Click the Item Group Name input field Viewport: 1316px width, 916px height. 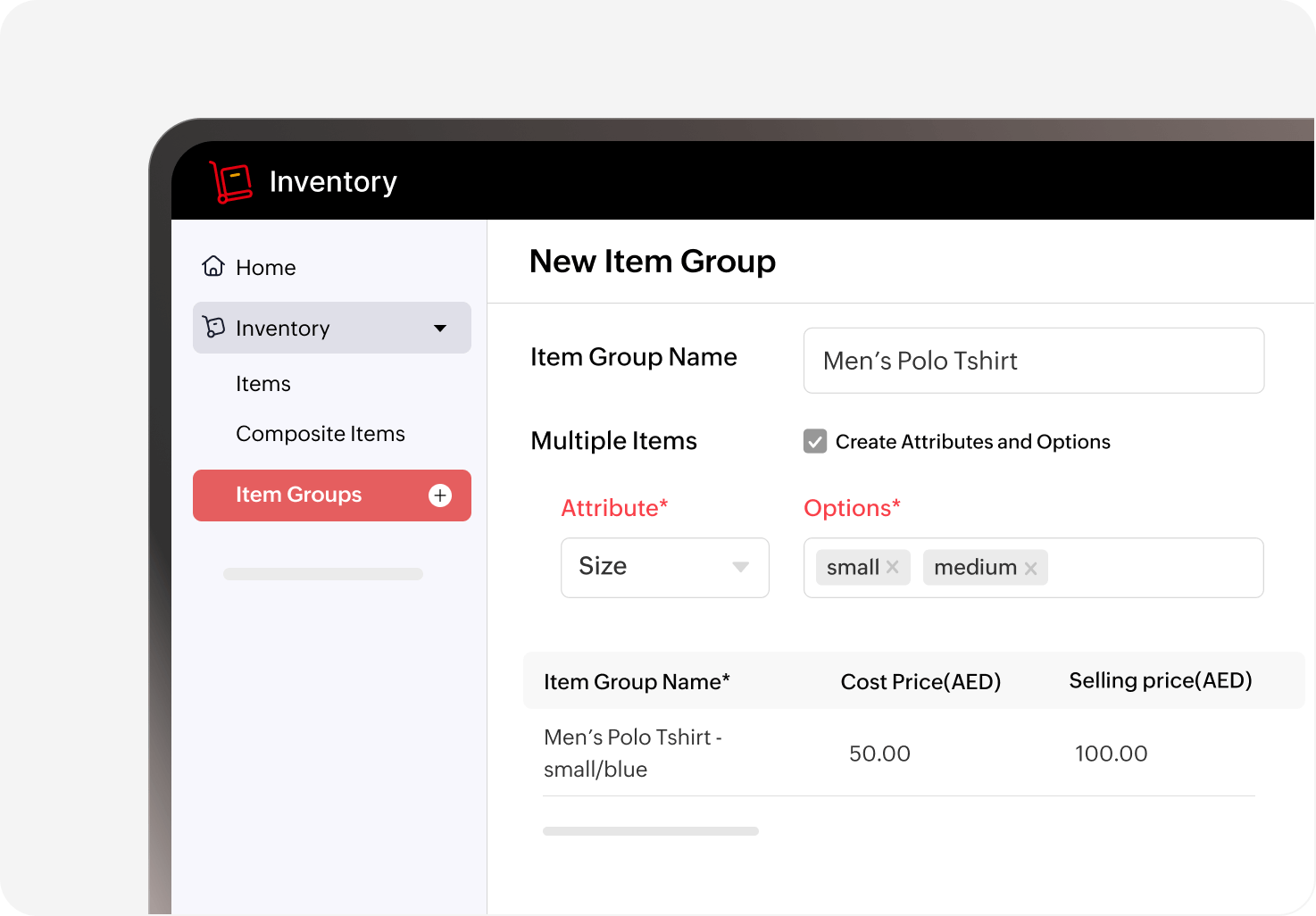tap(1033, 361)
